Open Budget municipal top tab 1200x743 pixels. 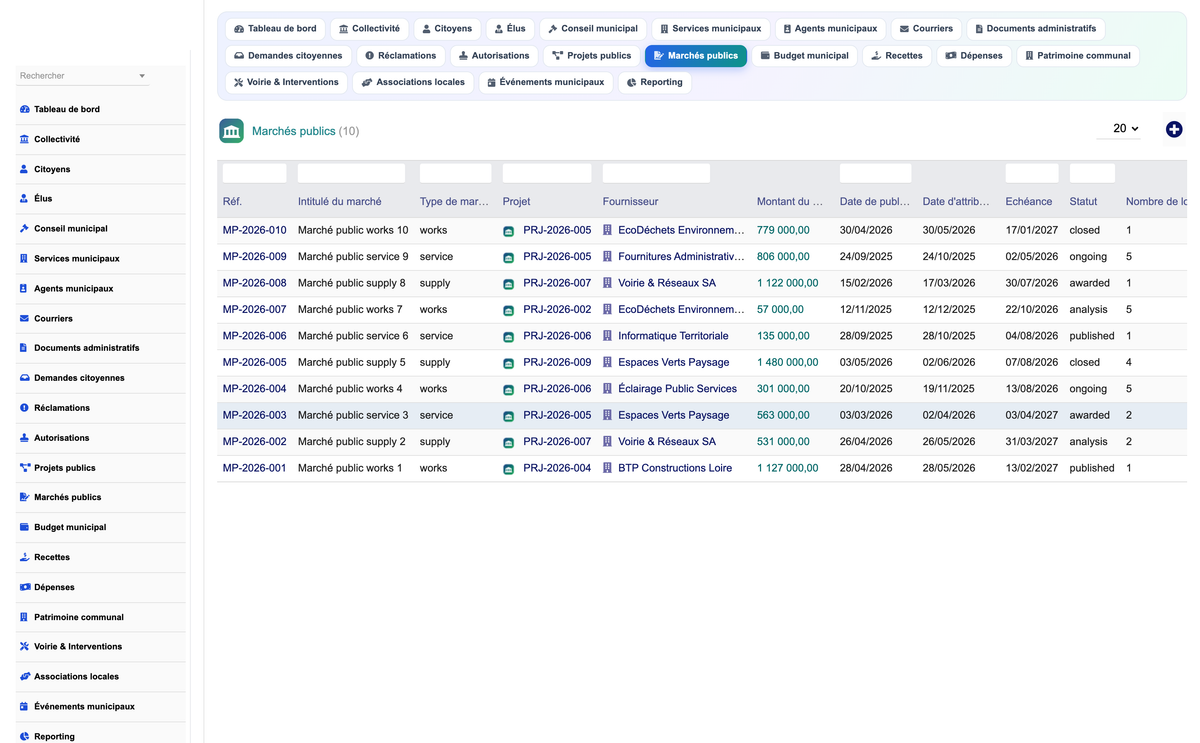(x=804, y=56)
